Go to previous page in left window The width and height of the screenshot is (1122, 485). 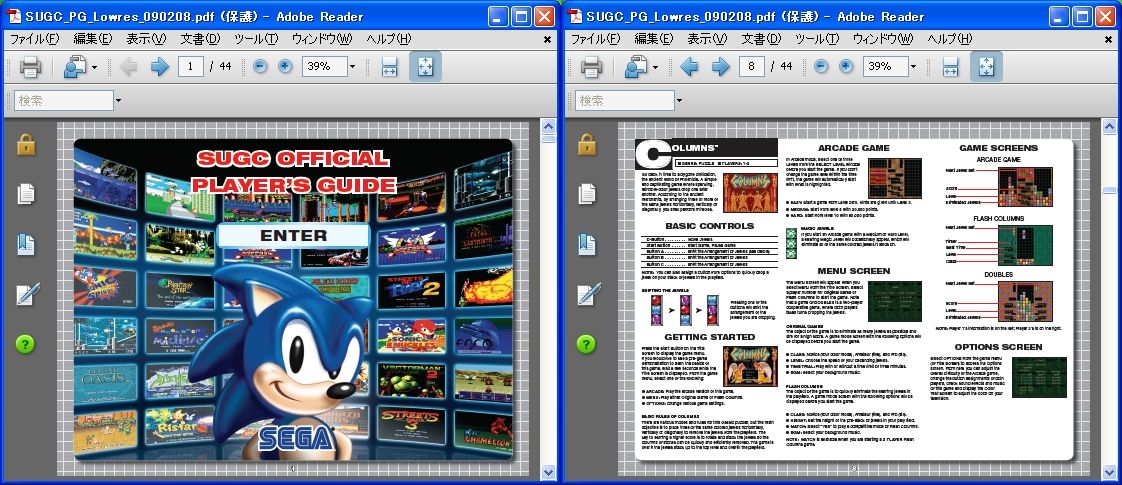(x=128, y=67)
